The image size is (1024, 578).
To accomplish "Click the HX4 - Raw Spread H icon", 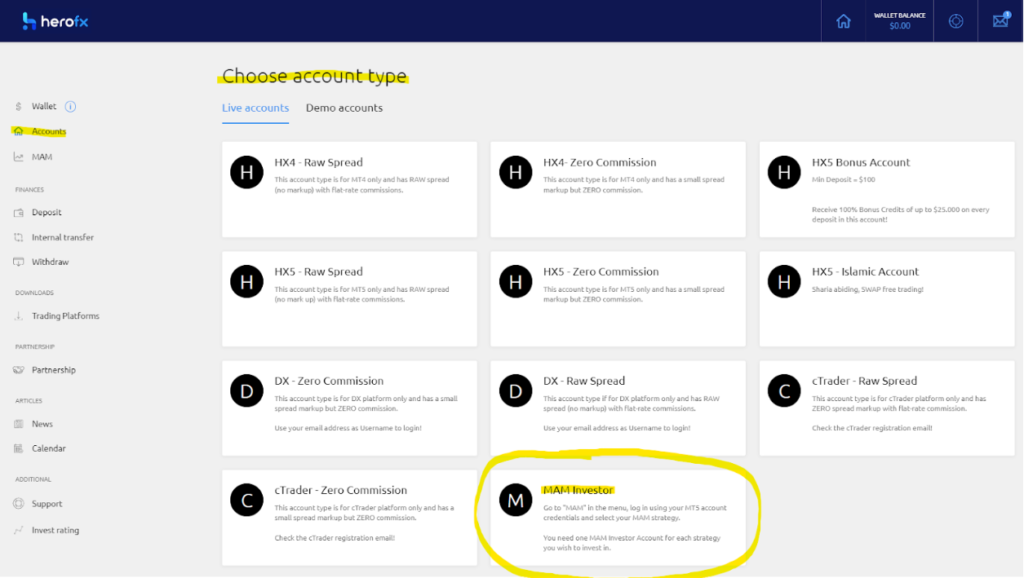I will coord(247,172).
